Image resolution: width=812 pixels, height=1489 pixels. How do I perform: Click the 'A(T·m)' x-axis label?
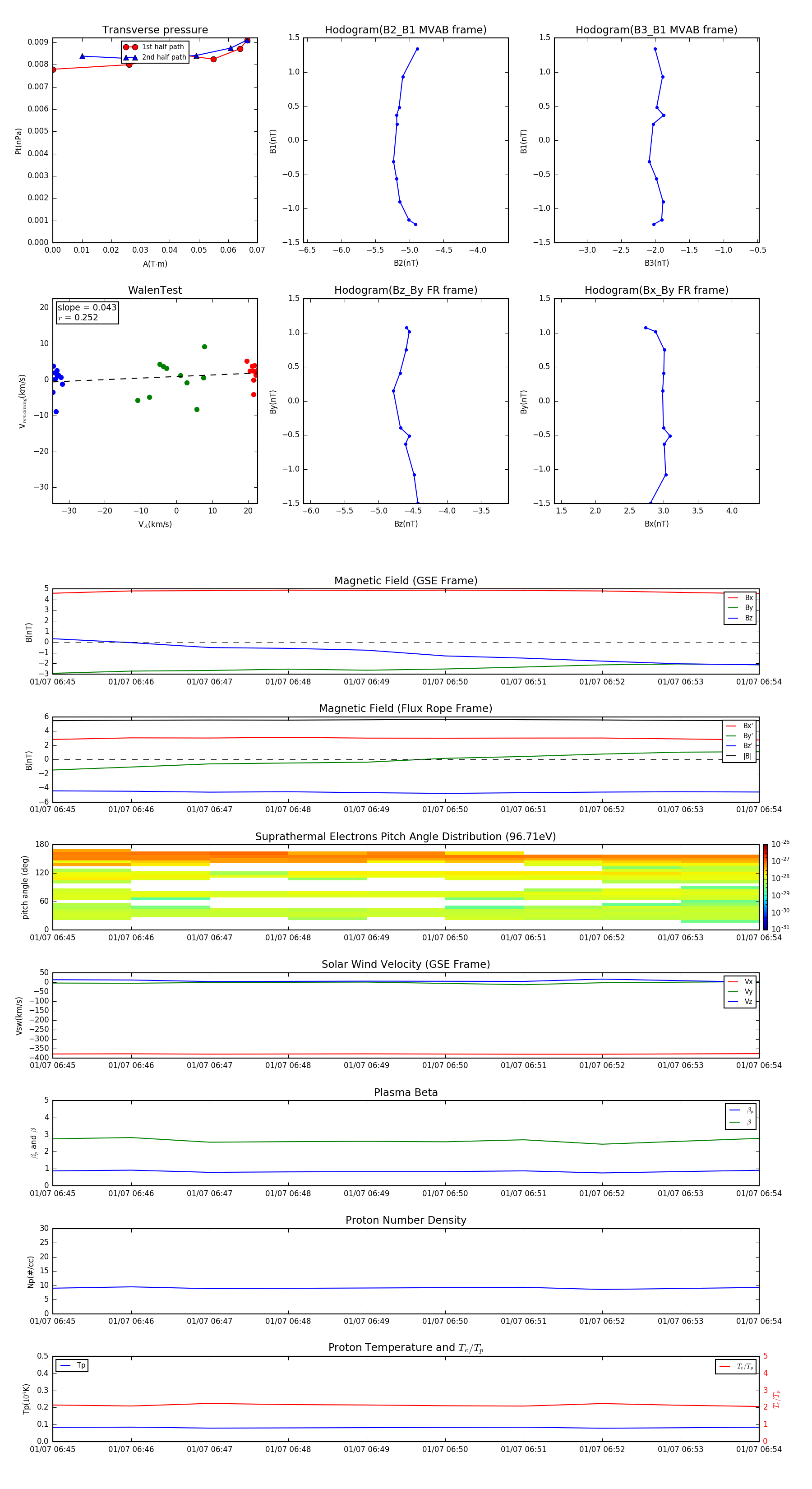[x=155, y=264]
